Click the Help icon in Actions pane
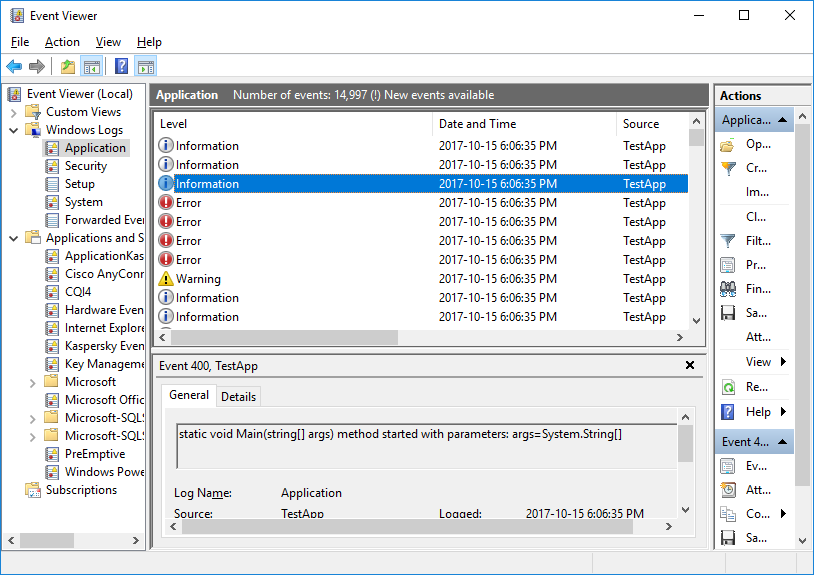The width and height of the screenshot is (814, 575). 728,412
